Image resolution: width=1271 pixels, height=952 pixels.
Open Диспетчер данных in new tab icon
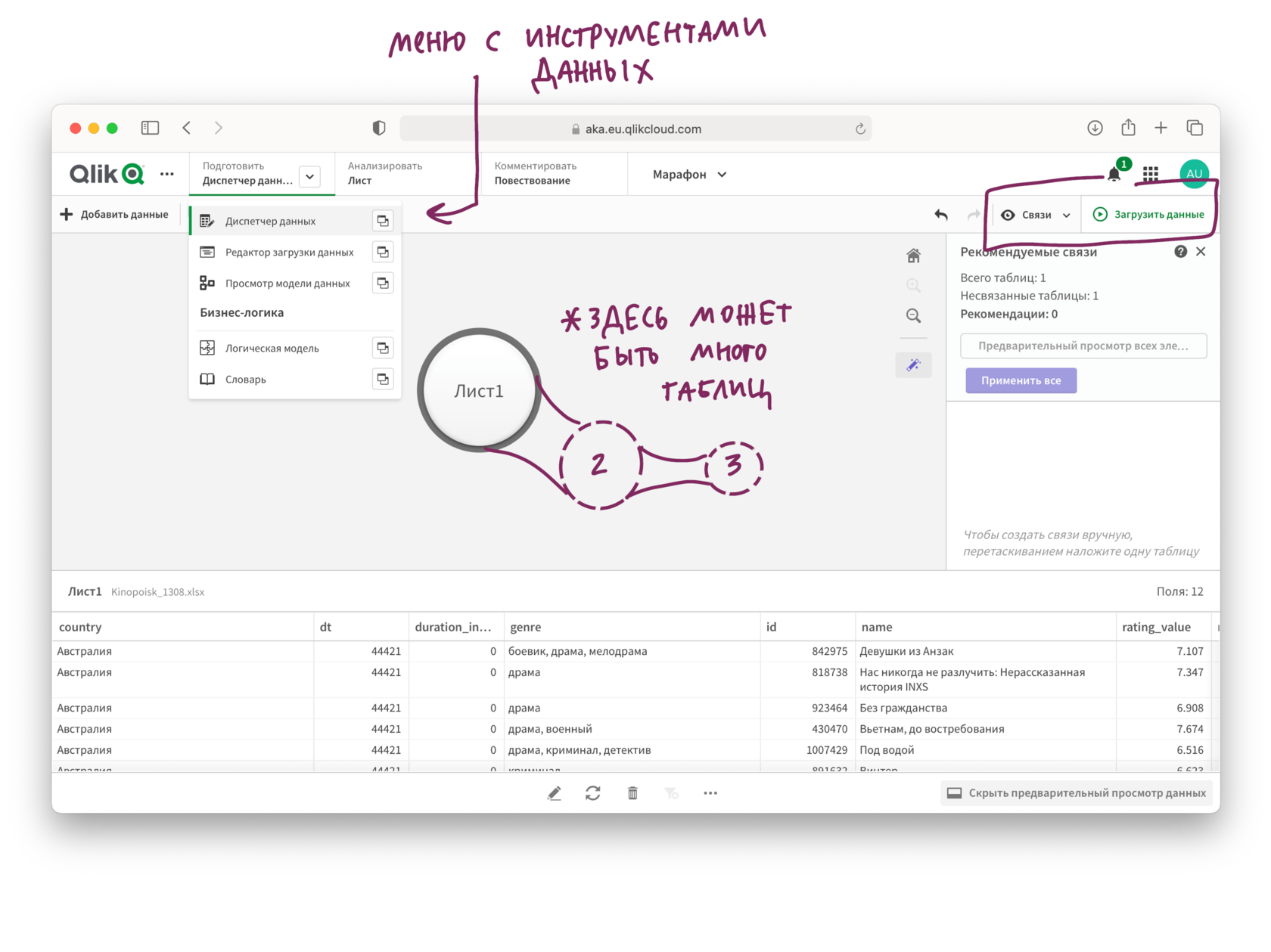383,221
